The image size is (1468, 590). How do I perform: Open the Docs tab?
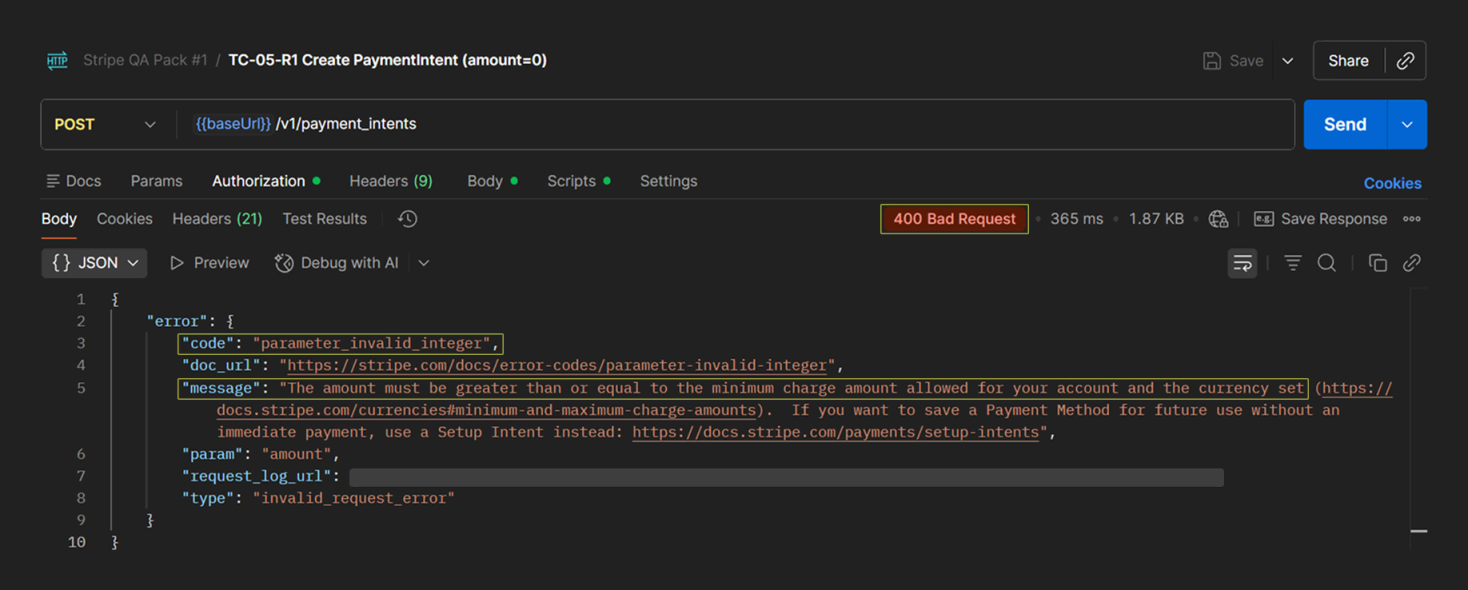[73, 181]
